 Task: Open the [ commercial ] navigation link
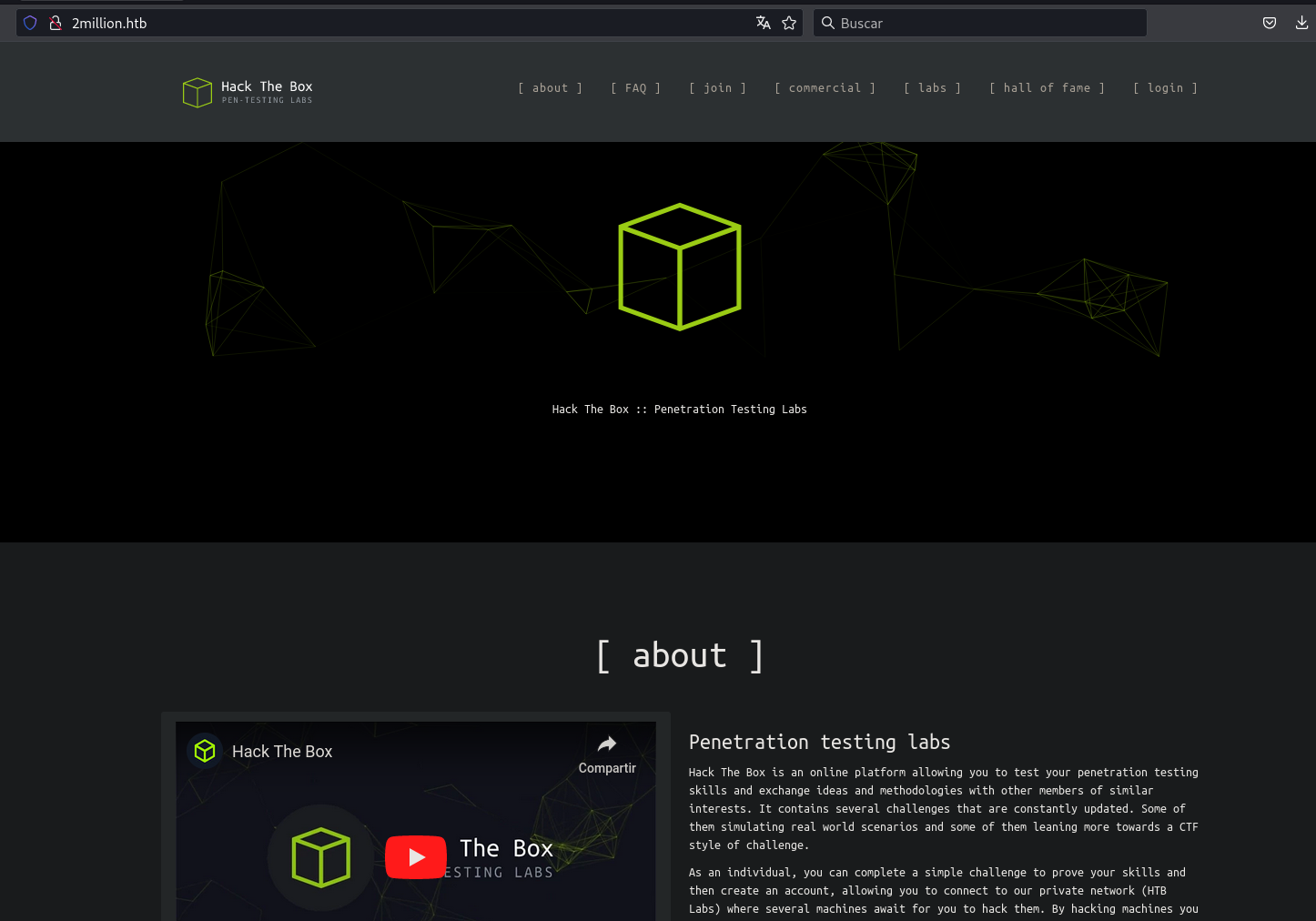coord(825,88)
